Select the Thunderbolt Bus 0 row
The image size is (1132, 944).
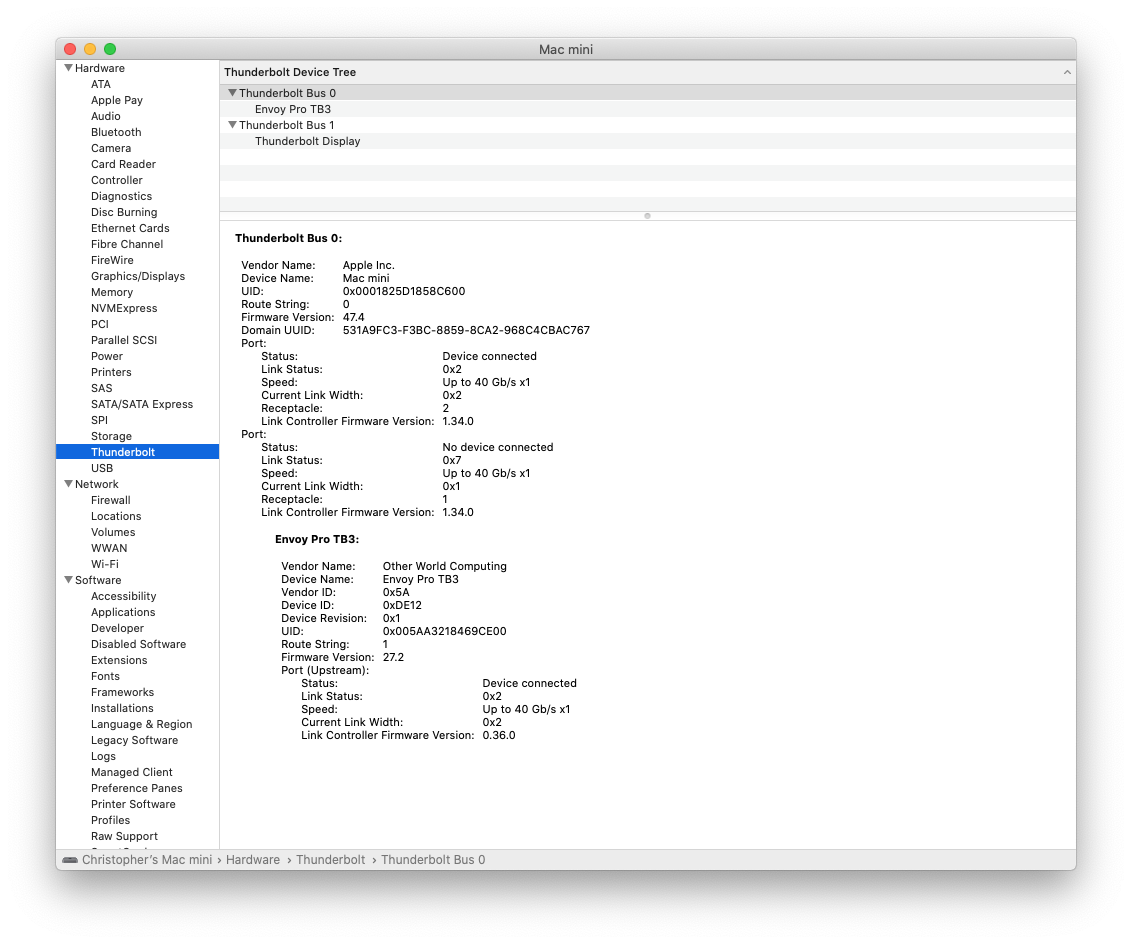[x=648, y=93]
